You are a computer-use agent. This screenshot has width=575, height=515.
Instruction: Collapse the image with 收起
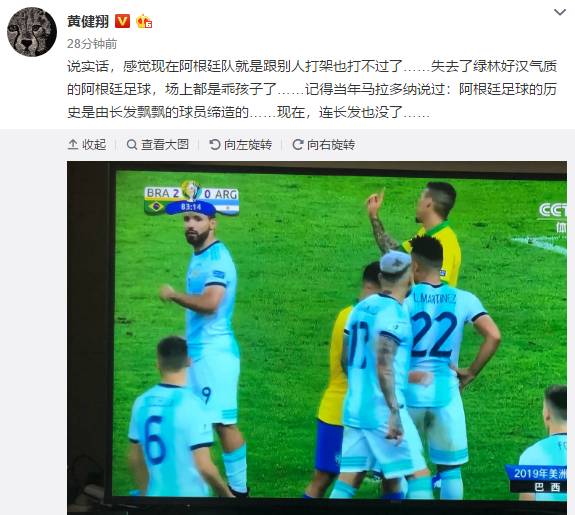point(87,145)
